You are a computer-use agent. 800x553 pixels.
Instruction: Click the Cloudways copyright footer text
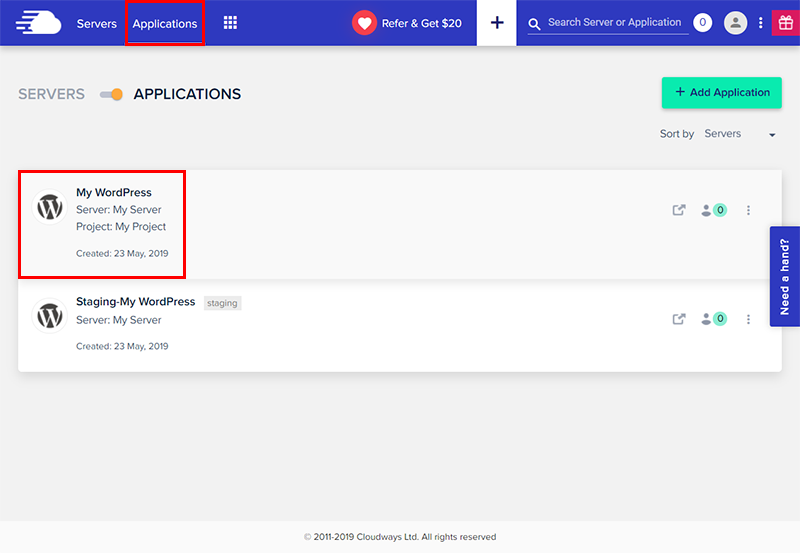pos(400,537)
